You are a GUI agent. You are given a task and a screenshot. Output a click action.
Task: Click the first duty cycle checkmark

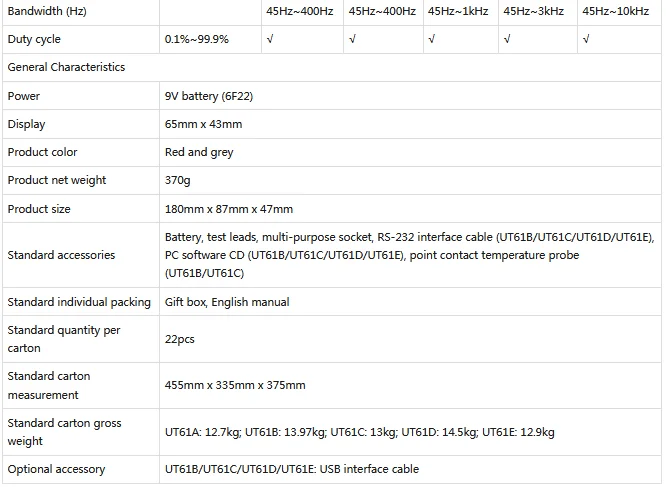[x=269, y=39]
